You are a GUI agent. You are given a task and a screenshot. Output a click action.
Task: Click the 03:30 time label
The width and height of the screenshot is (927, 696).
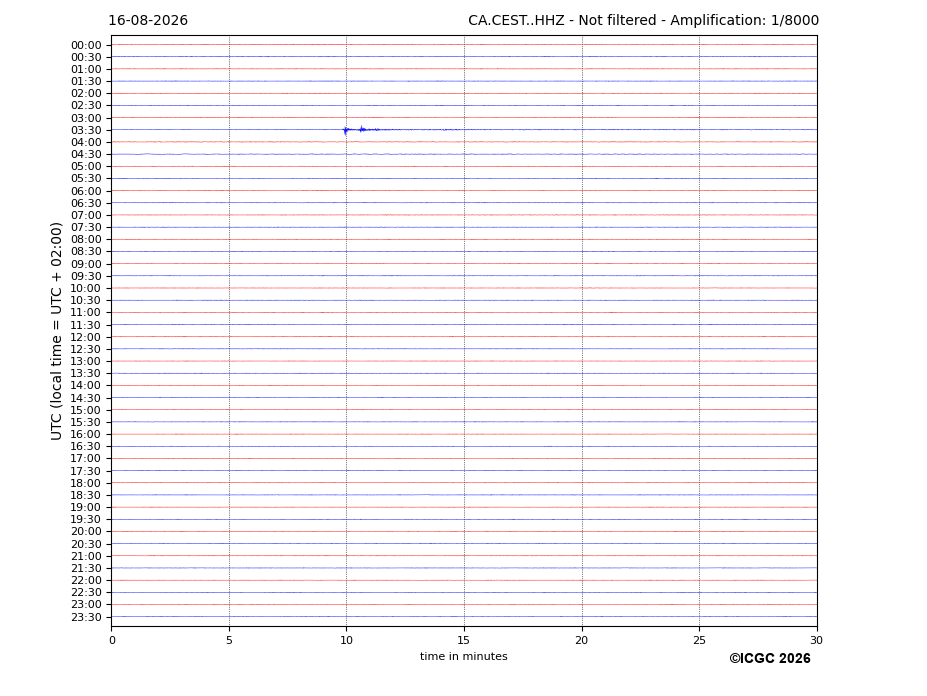(x=86, y=130)
